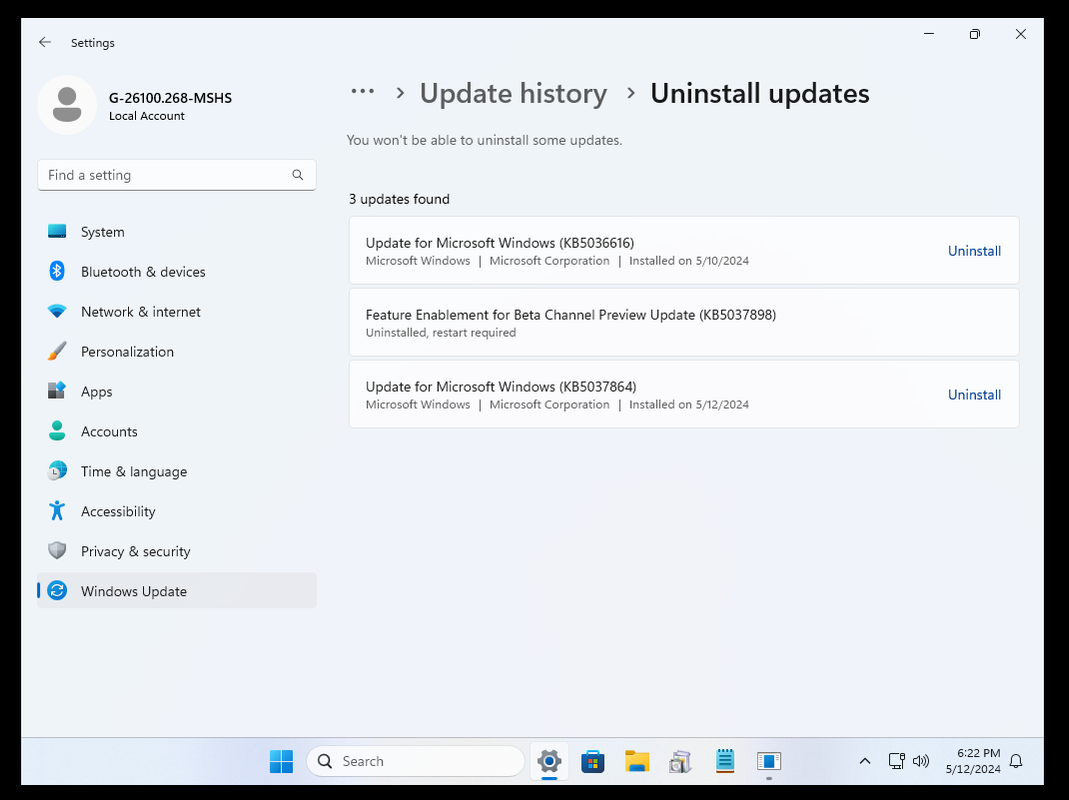
Task: Minimize the Settings window
Action: [929, 33]
